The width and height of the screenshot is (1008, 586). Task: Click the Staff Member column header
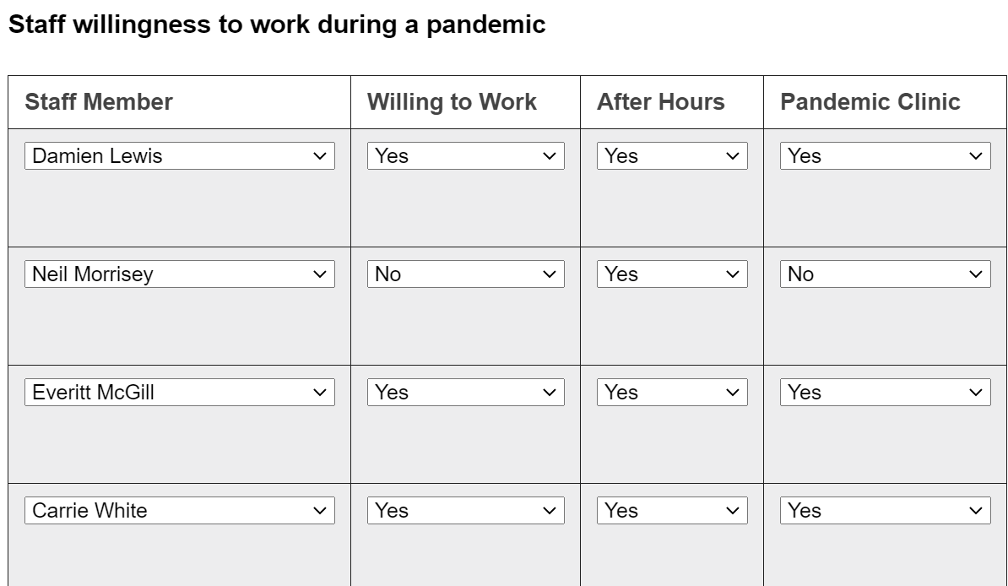99,102
